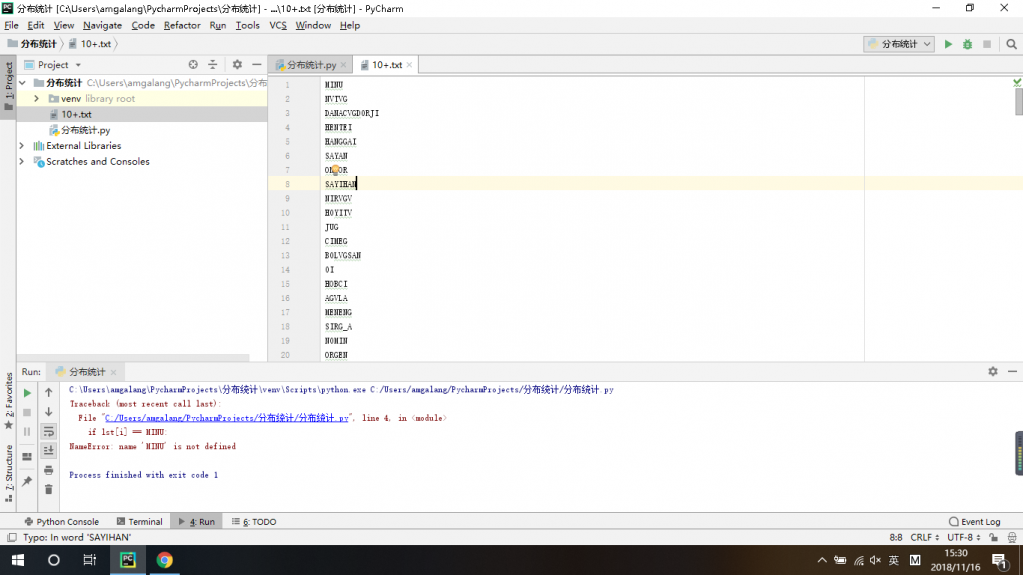Image resolution: width=1023 pixels, height=575 pixels.
Task: Click the Cortana circle on taskbar
Action: click(x=53, y=560)
